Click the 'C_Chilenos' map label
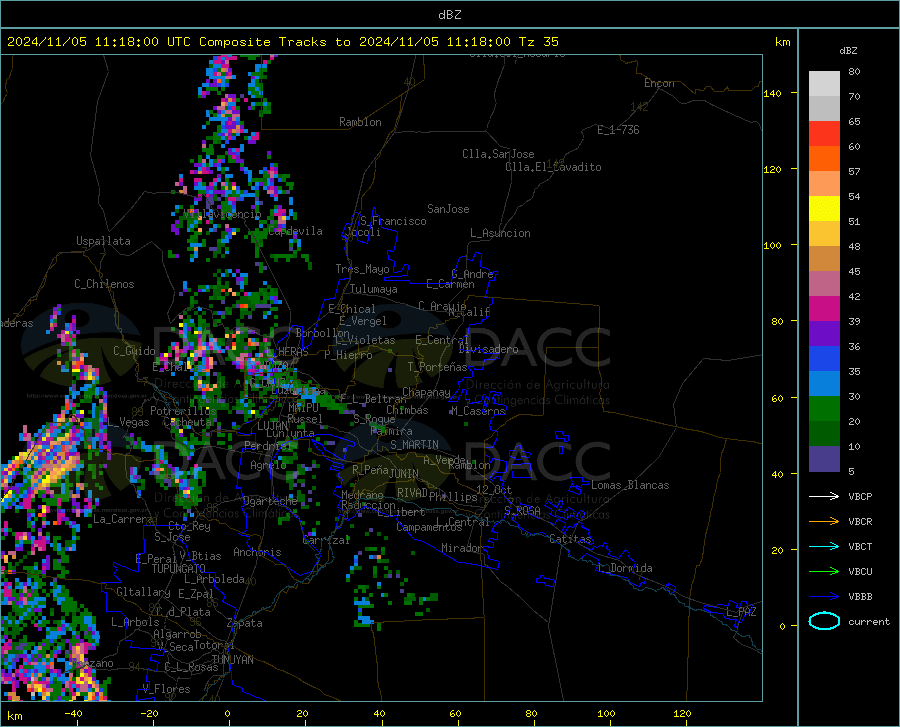The height and width of the screenshot is (727, 900). [104, 284]
